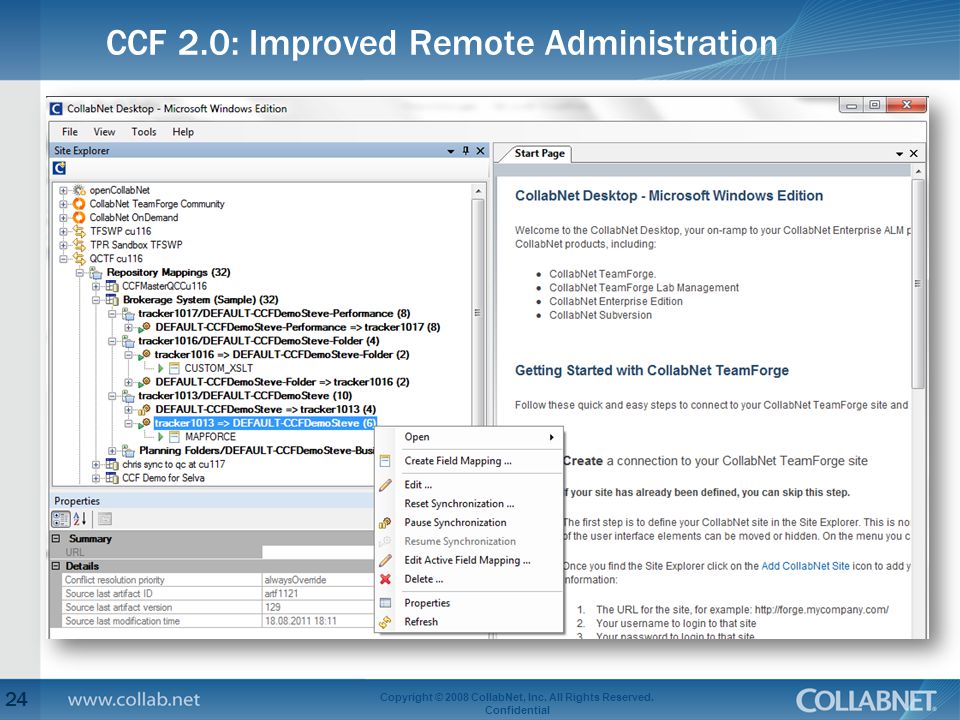Viewport: 960px width, 720px height.
Task: Select DEFAULT-CCFDemoSteve => tracker1013 (4) row
Action: click(x=266, y=409)
